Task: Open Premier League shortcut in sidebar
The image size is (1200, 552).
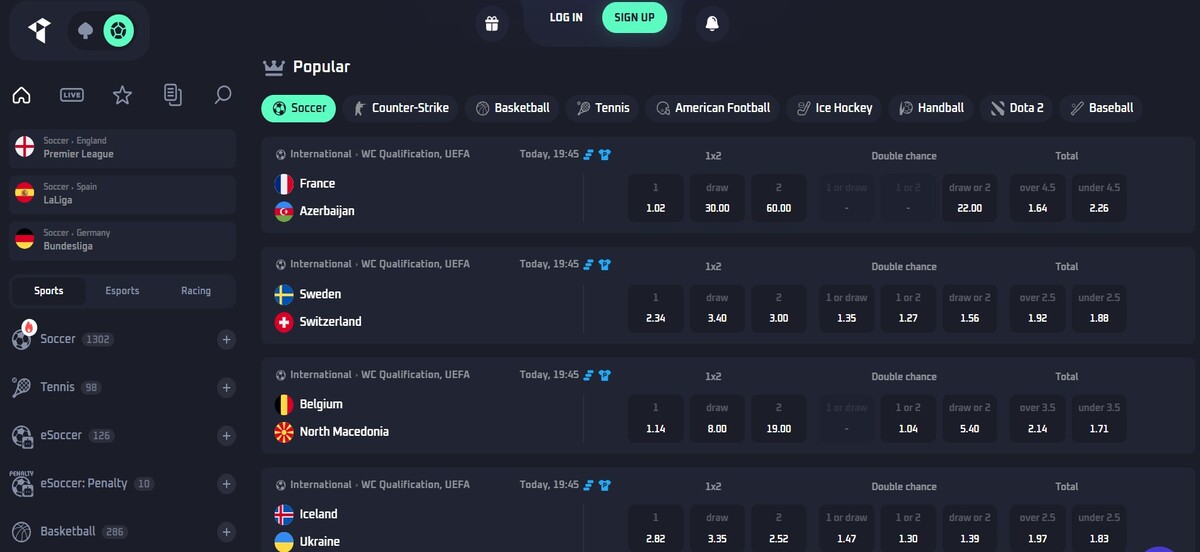Action: (122, 148)
